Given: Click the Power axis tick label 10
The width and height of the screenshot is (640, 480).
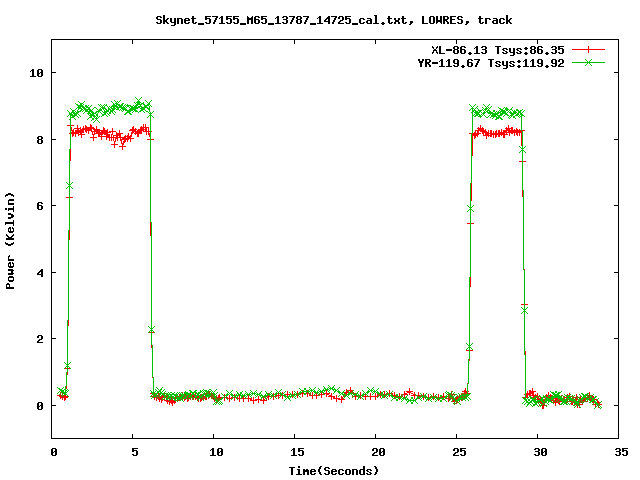Looking at the screenshot, I should [x=36, y=73].
